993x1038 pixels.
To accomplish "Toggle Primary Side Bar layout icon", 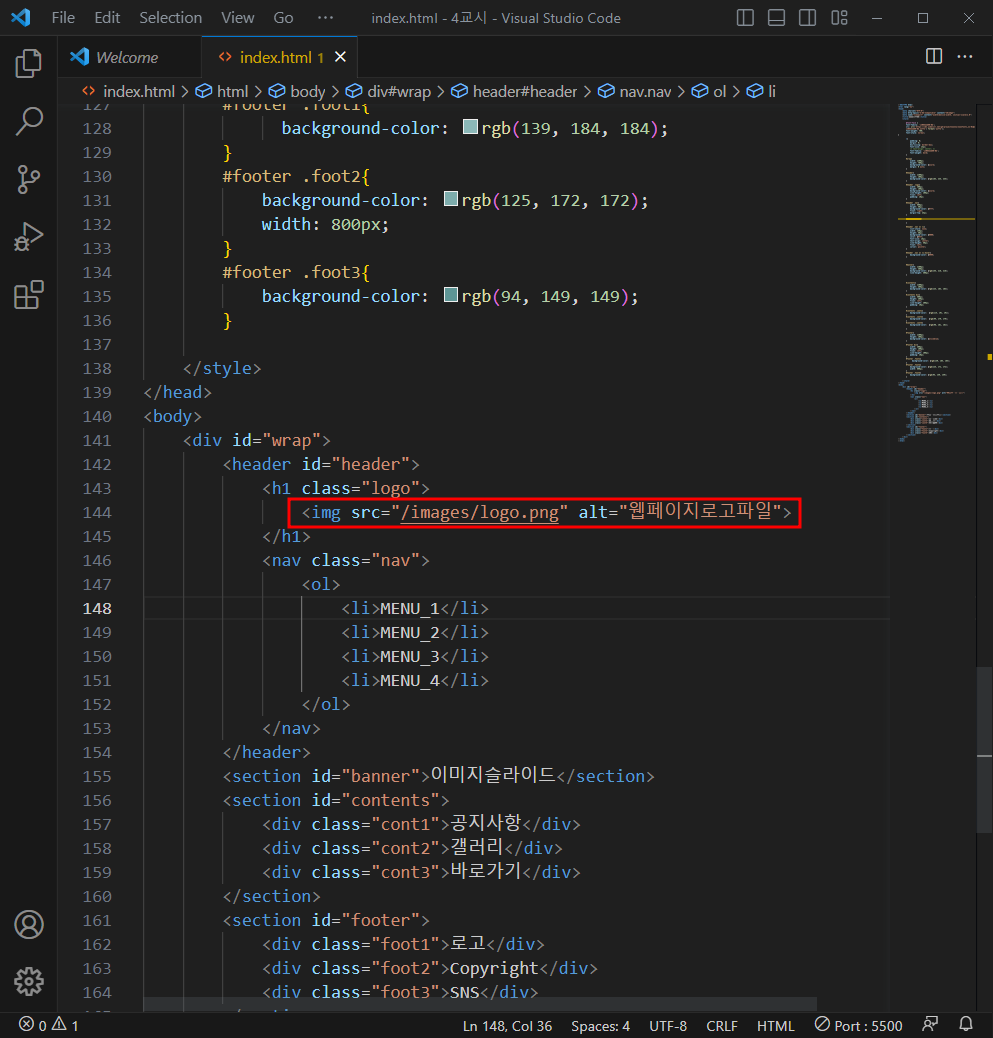I will [x=745, y=18].
